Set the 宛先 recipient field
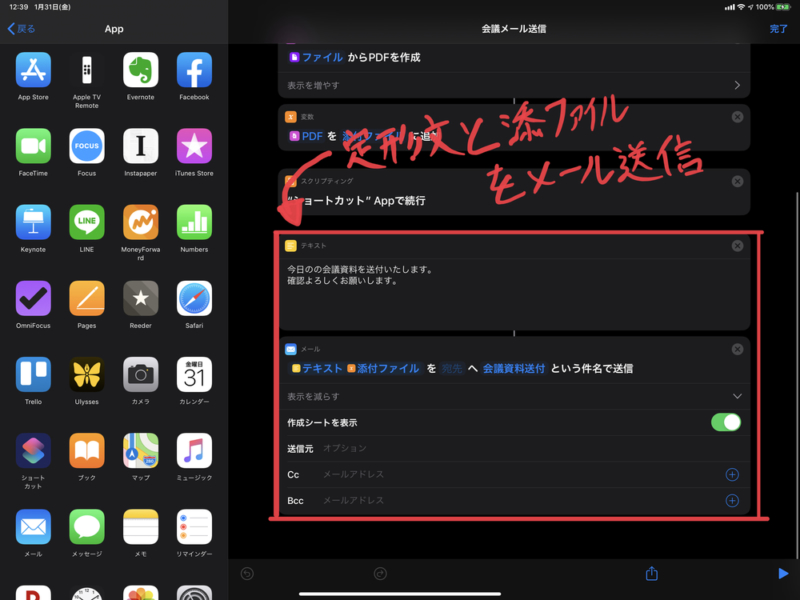The image size is (800, 600). point(452,368)
